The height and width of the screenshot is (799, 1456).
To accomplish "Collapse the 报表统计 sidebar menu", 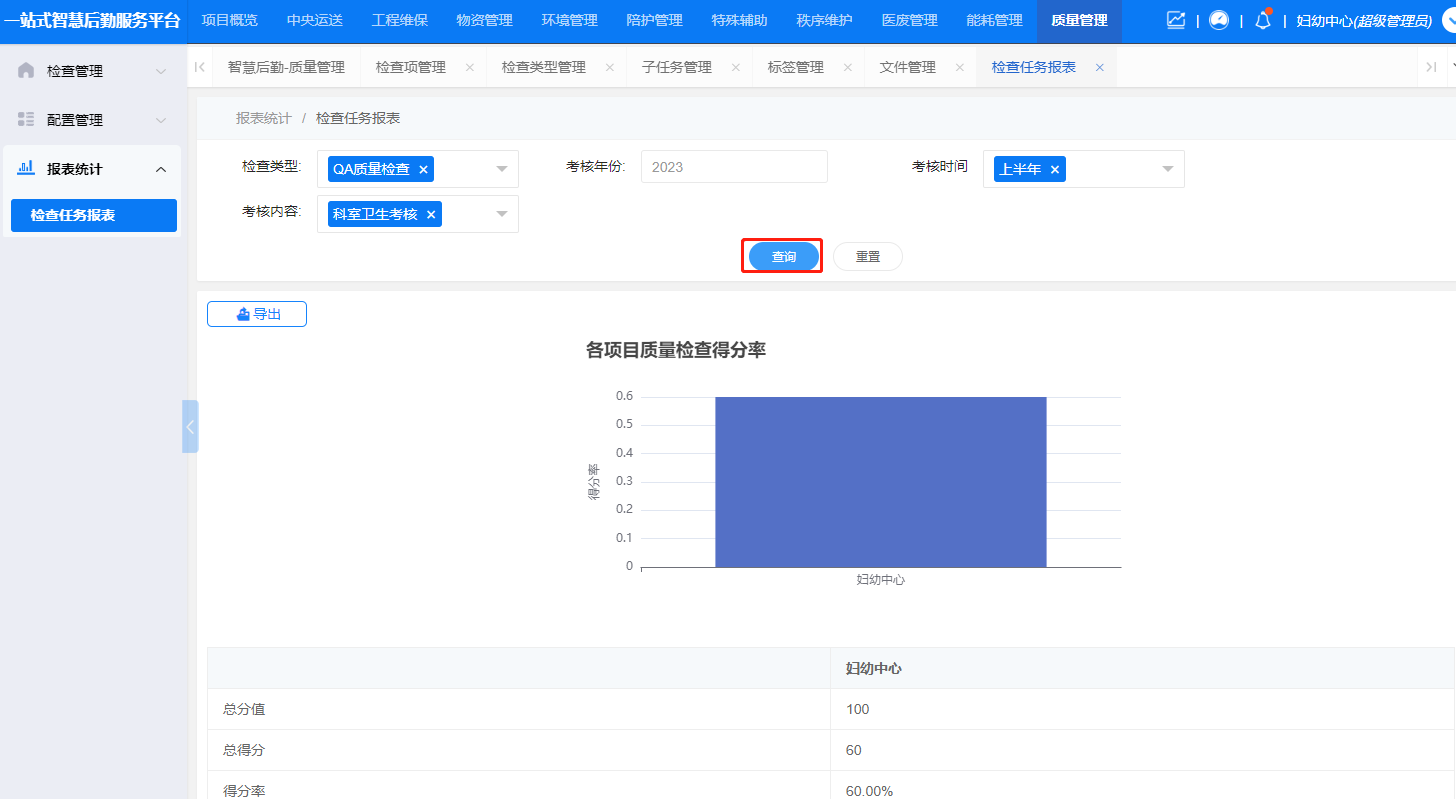I will pos(161,169).
